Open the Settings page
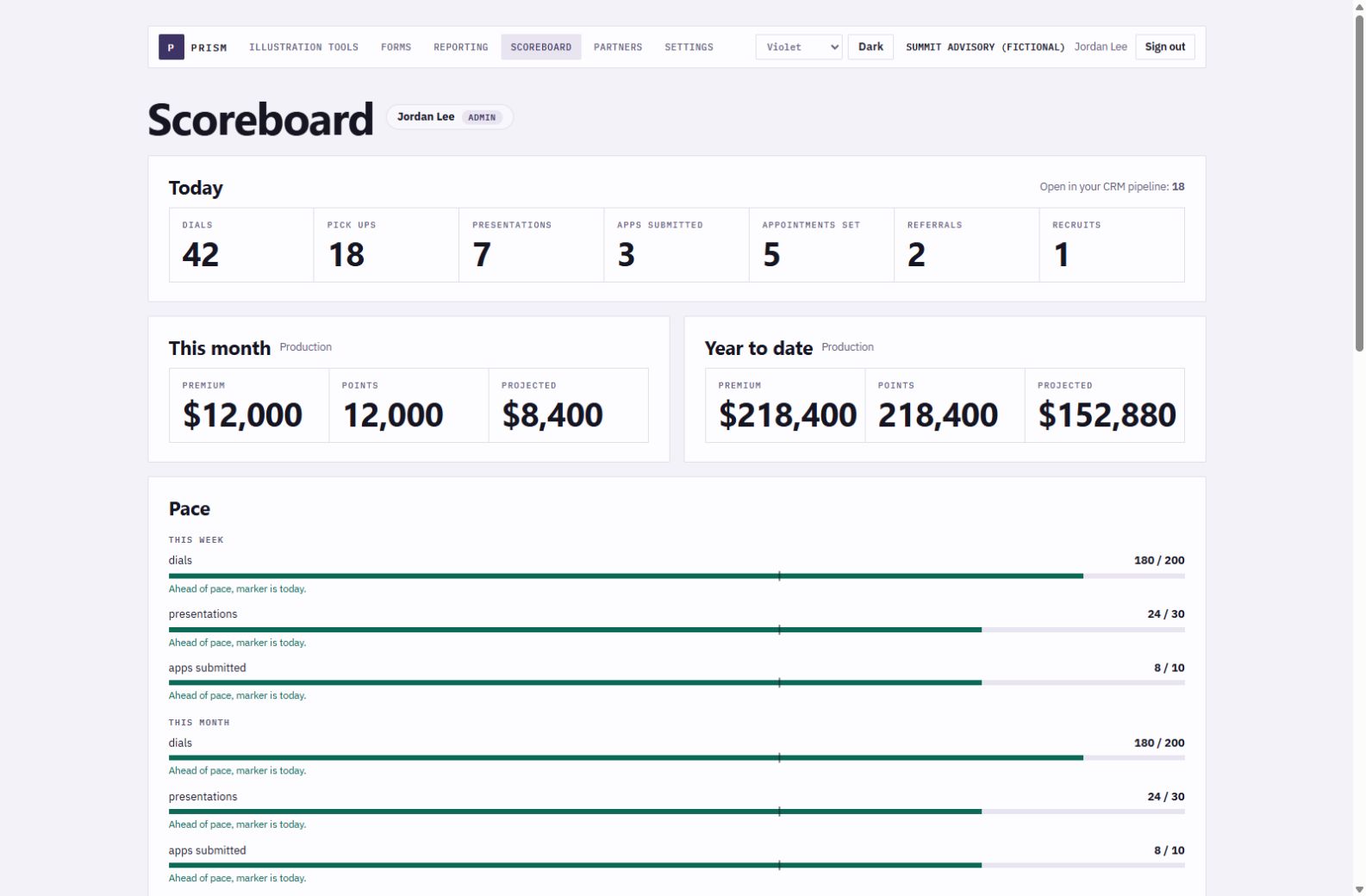 tap(689, 47)
